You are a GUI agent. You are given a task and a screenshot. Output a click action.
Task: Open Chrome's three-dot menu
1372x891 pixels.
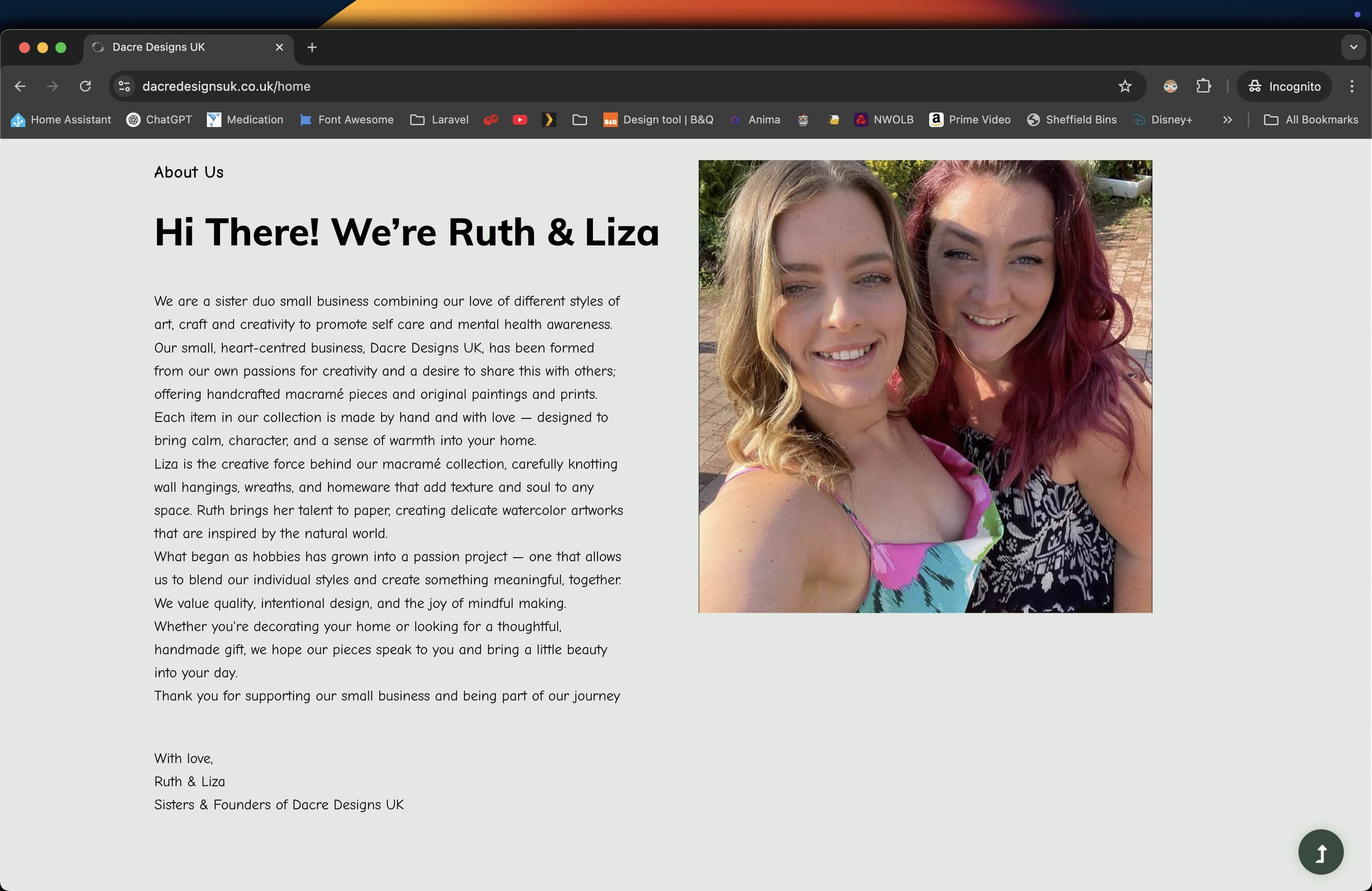click(1351, 87)
